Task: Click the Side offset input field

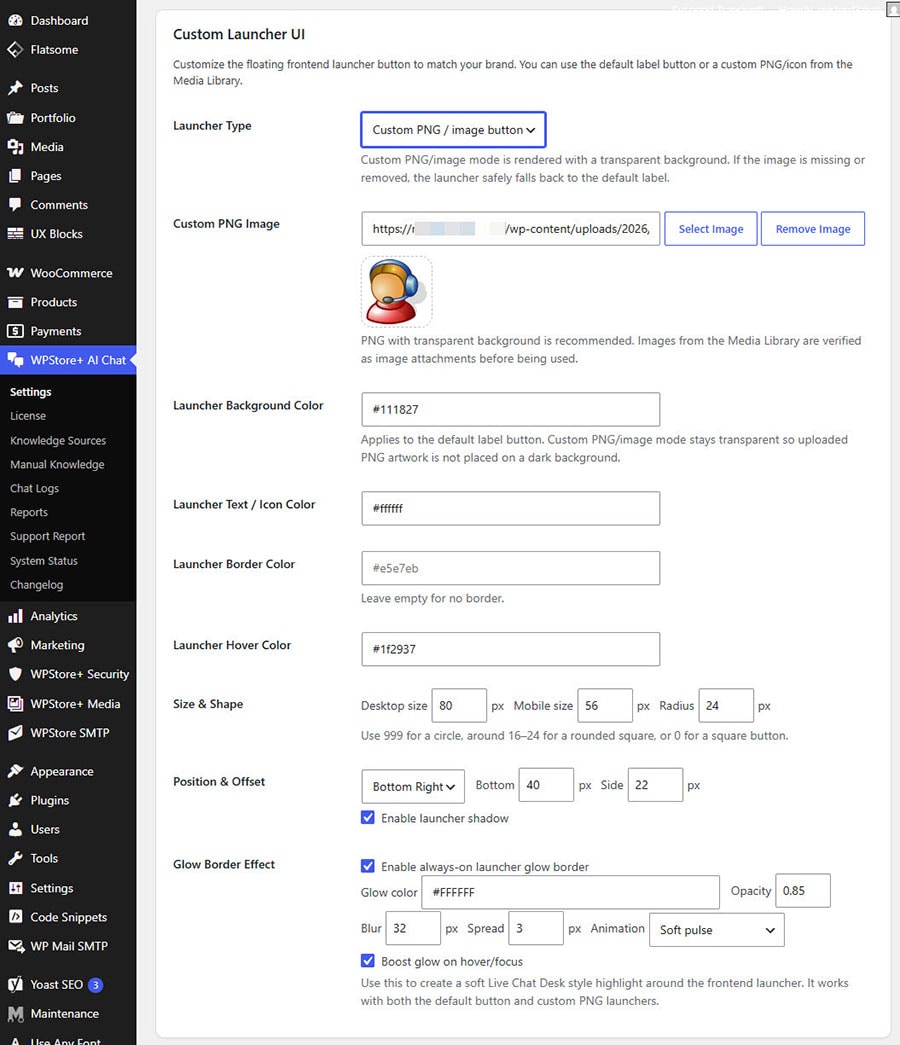Action: click(x=655, y=785)
